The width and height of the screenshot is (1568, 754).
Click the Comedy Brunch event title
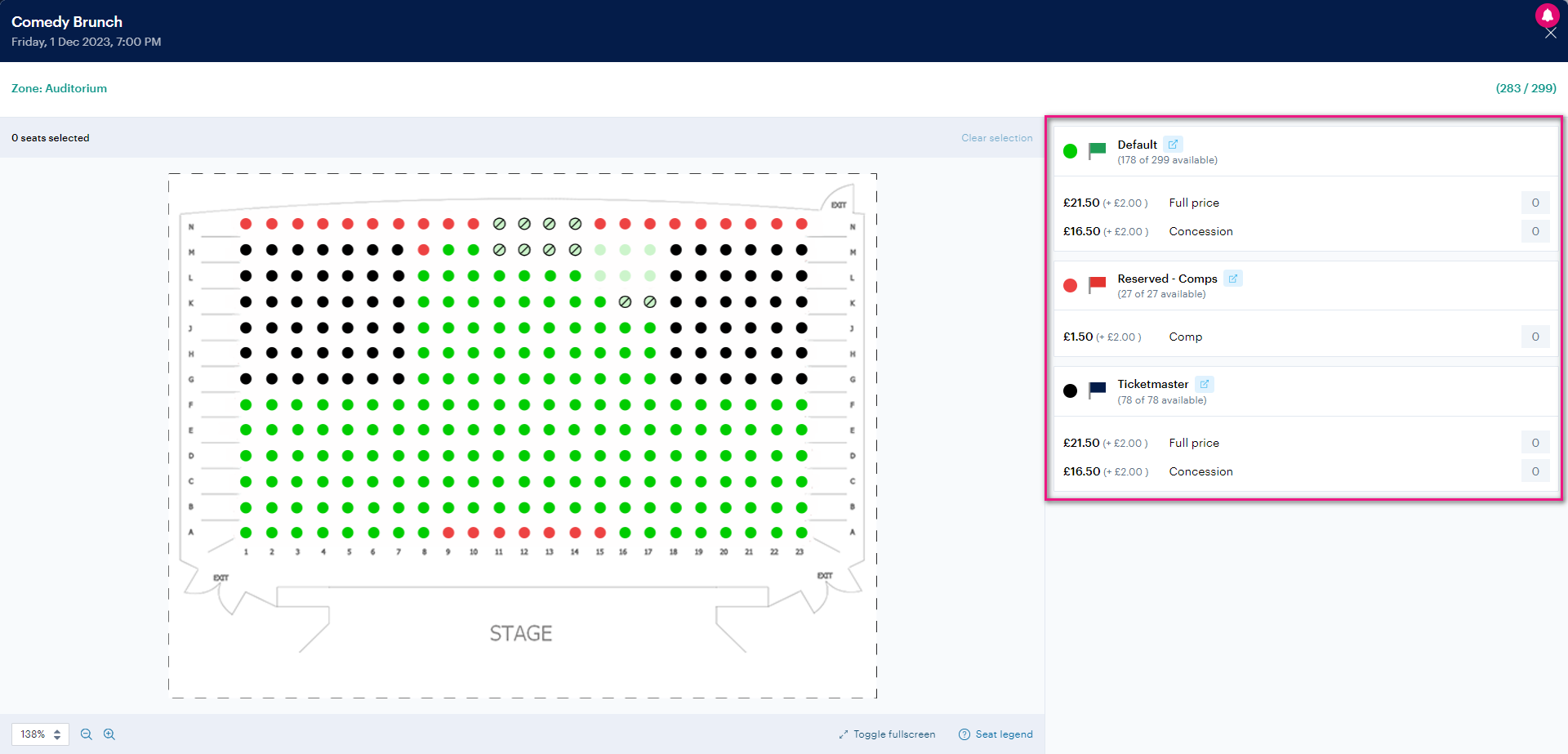click(x=67, y=22)
